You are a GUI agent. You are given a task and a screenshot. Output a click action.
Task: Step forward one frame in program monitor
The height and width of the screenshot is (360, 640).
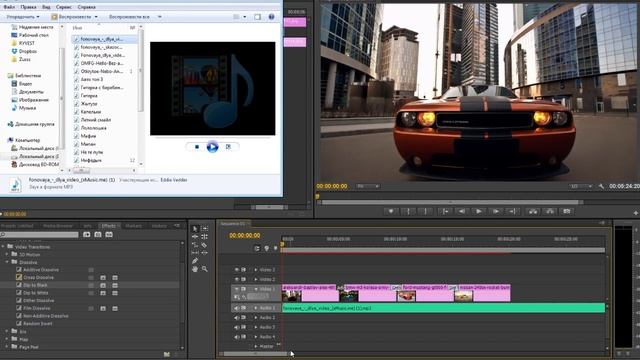coord(496,211)
